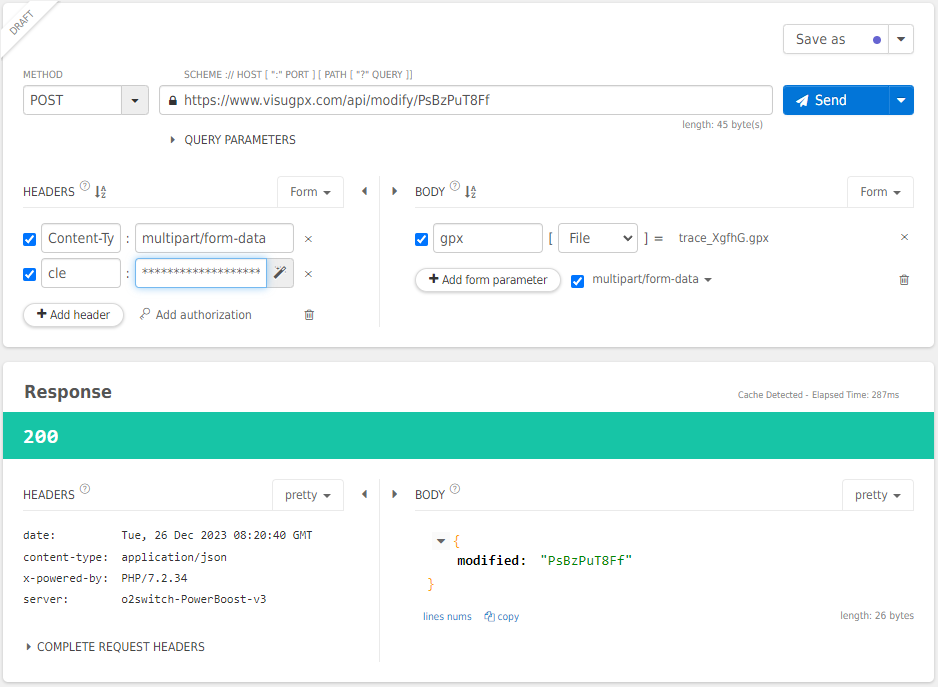This screenshot has height=687, width=938.
Task: Toggle the gpx body parameter checkbox
Action: tap(422, 239)
